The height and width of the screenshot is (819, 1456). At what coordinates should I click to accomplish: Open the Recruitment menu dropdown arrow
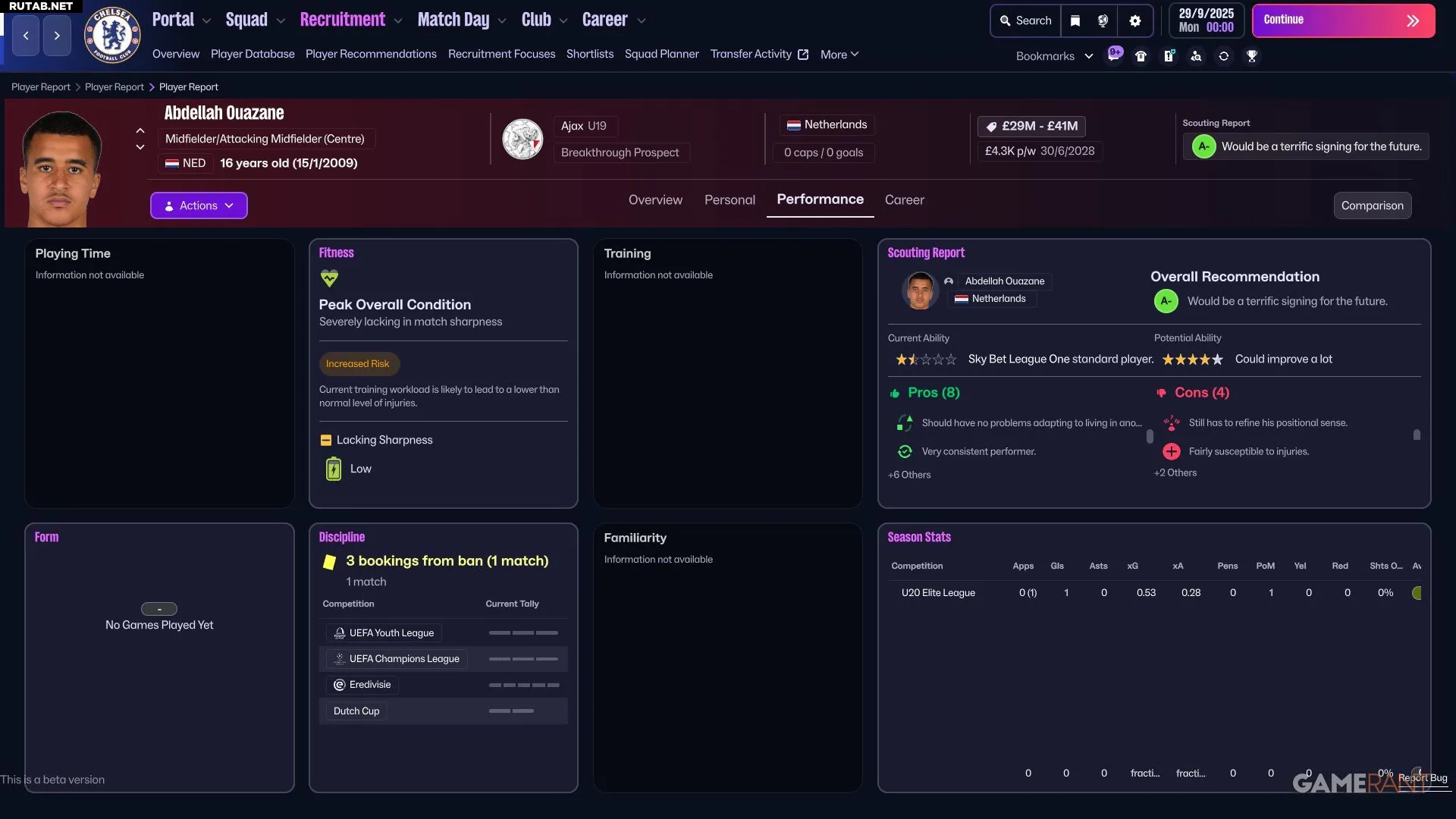click(398, 21)
